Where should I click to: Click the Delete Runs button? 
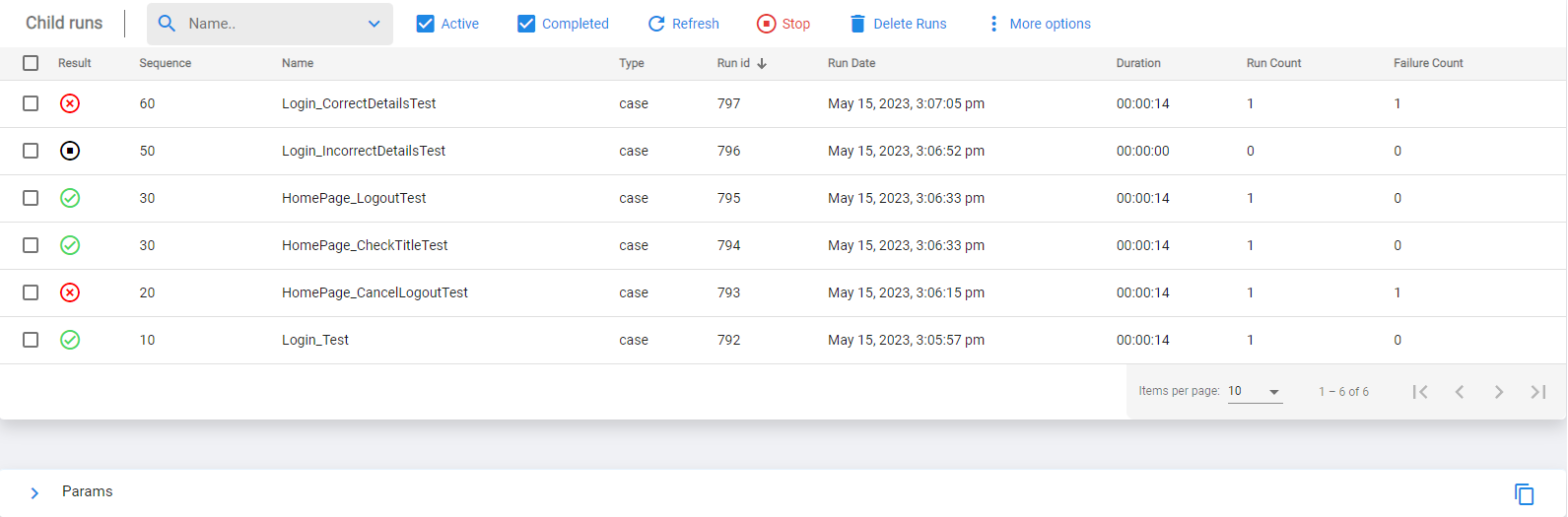[x=898, y=24]
